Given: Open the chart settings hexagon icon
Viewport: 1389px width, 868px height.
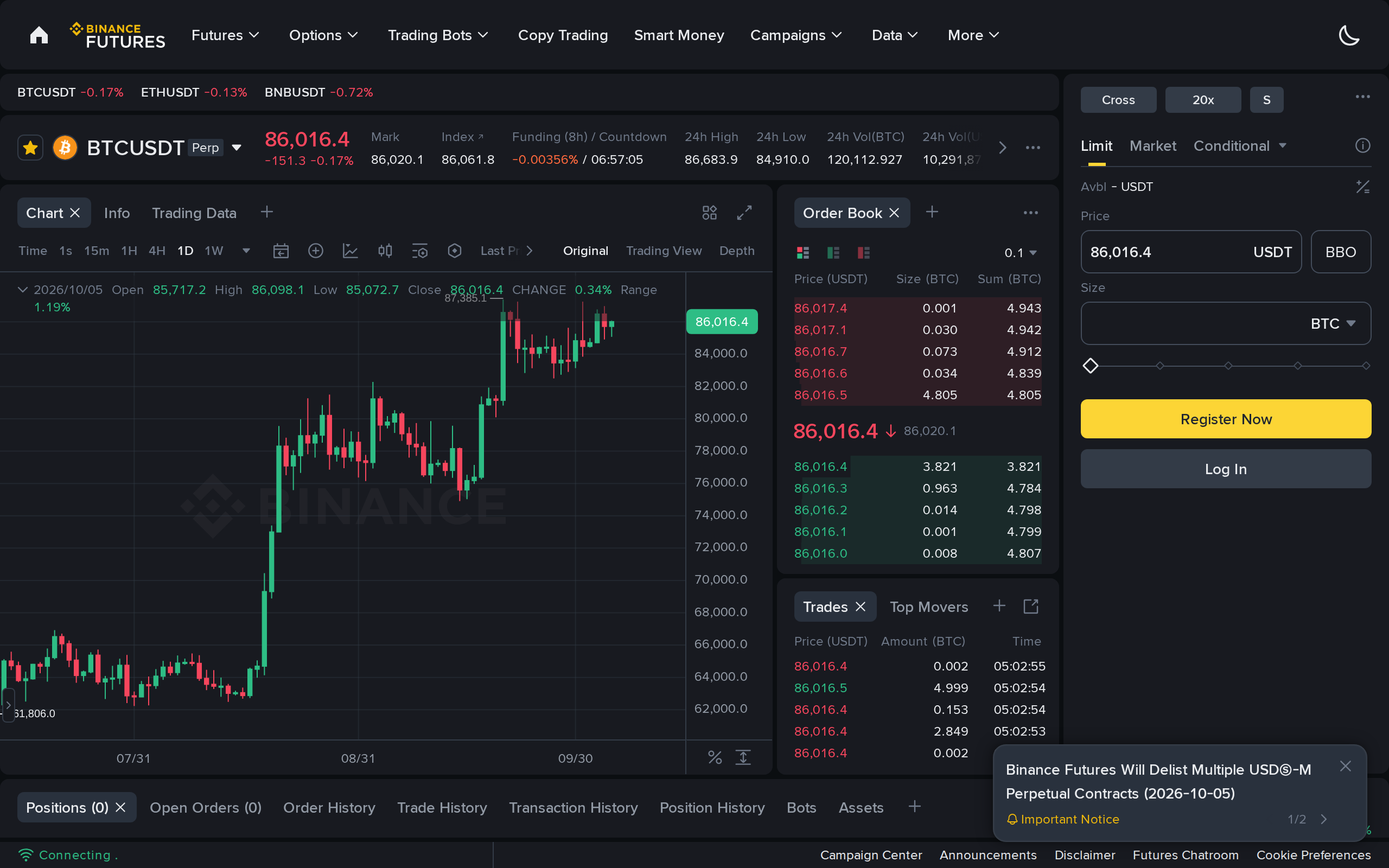Looking at the screenshot, I should point(455,251).
